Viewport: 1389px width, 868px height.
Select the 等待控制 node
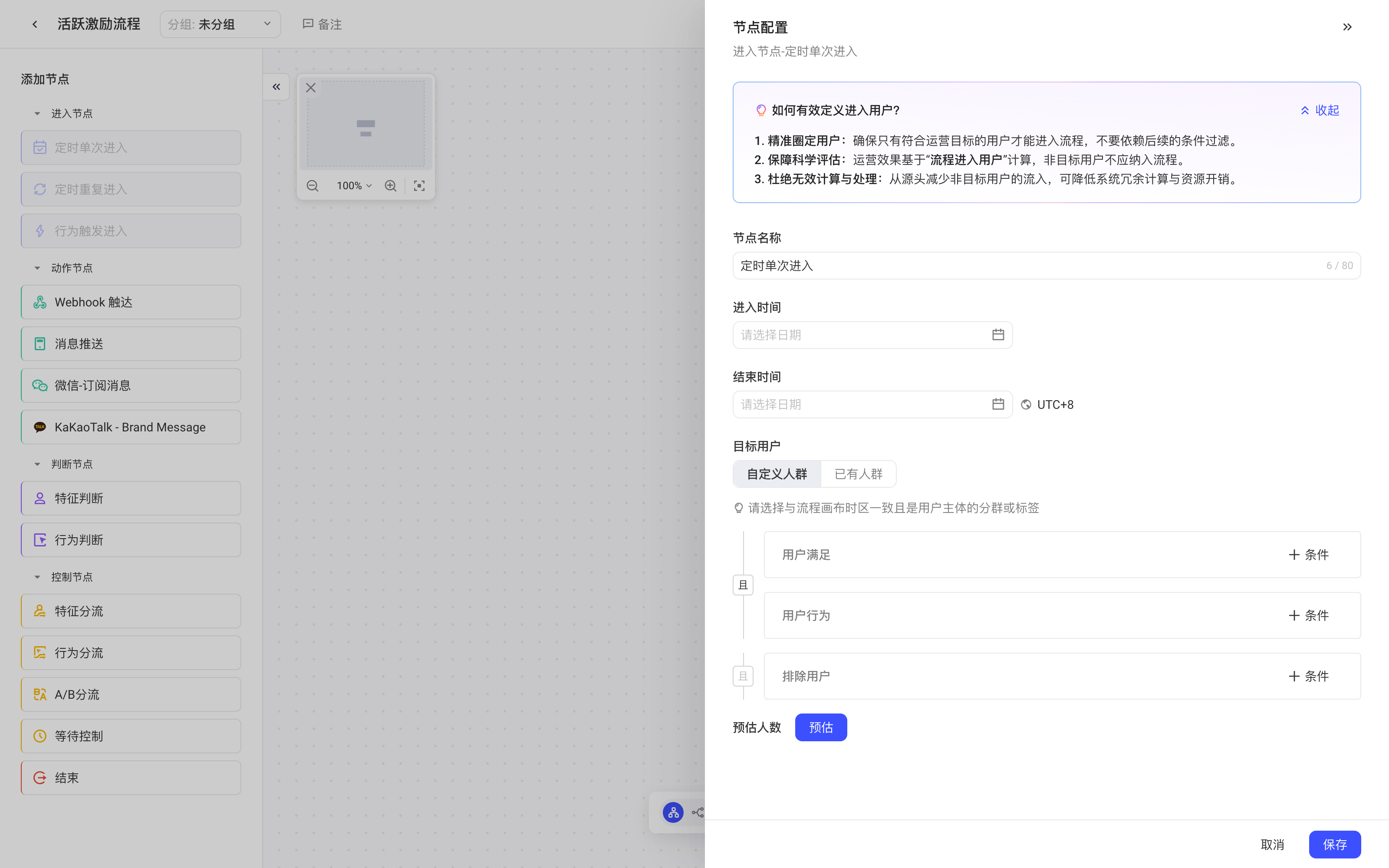pyautogui.click(x=131, y=736)
